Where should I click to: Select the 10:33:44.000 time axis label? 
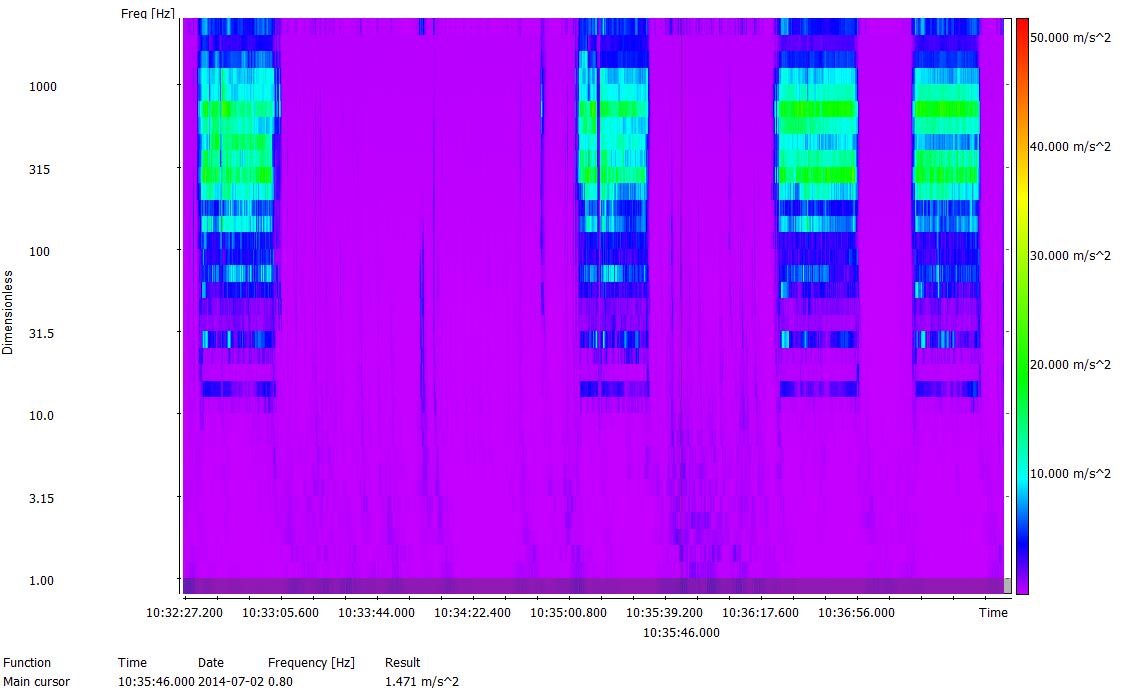pos(376,613)
